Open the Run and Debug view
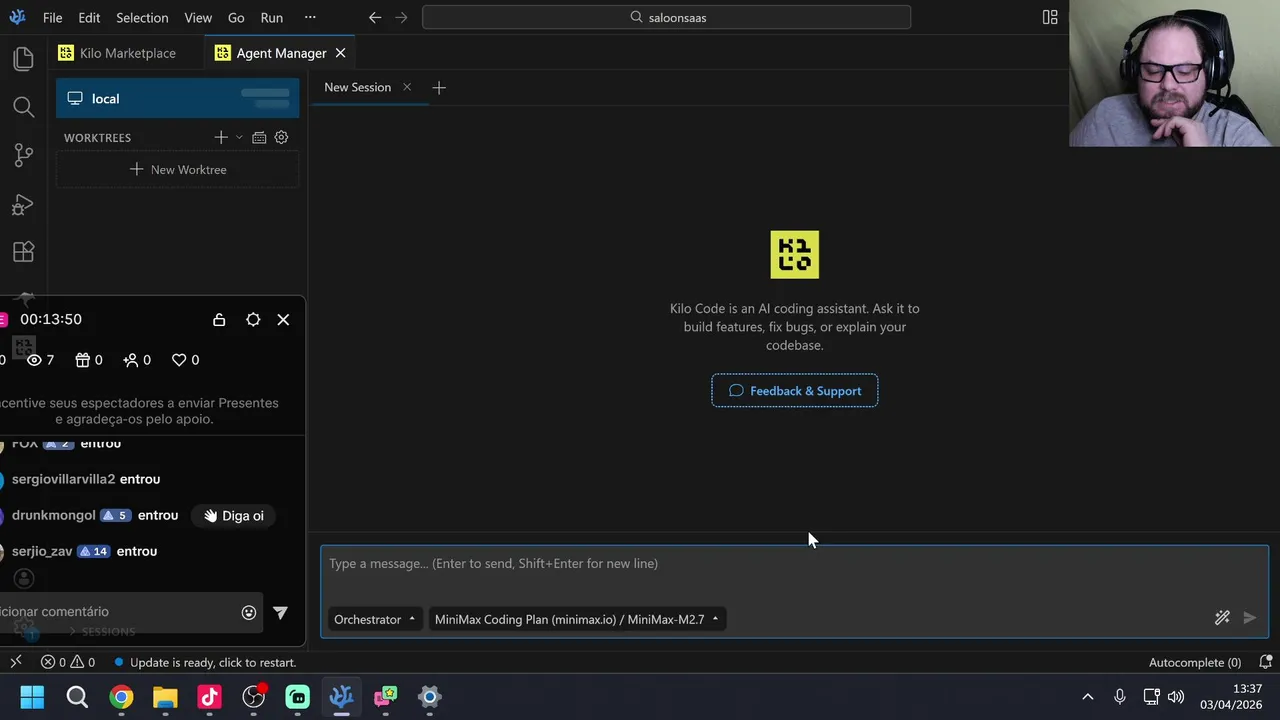Viewport: 1280px width, 720px height. [x=23, y=204]
